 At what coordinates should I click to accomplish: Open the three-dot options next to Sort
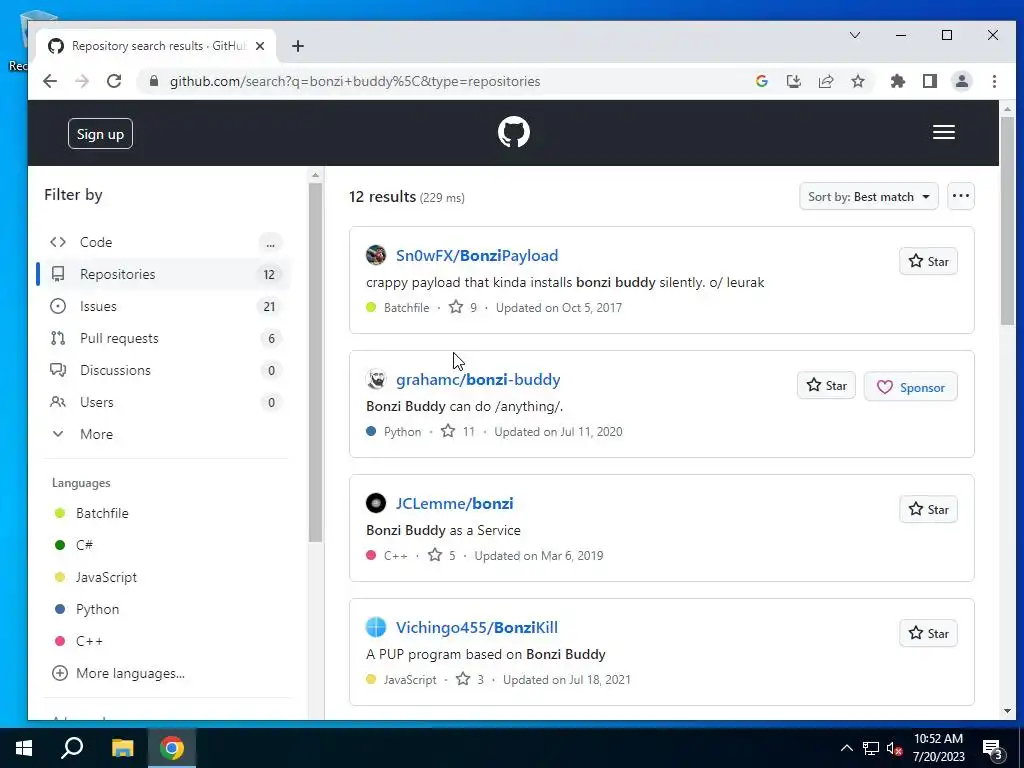(x=961, y=196)
